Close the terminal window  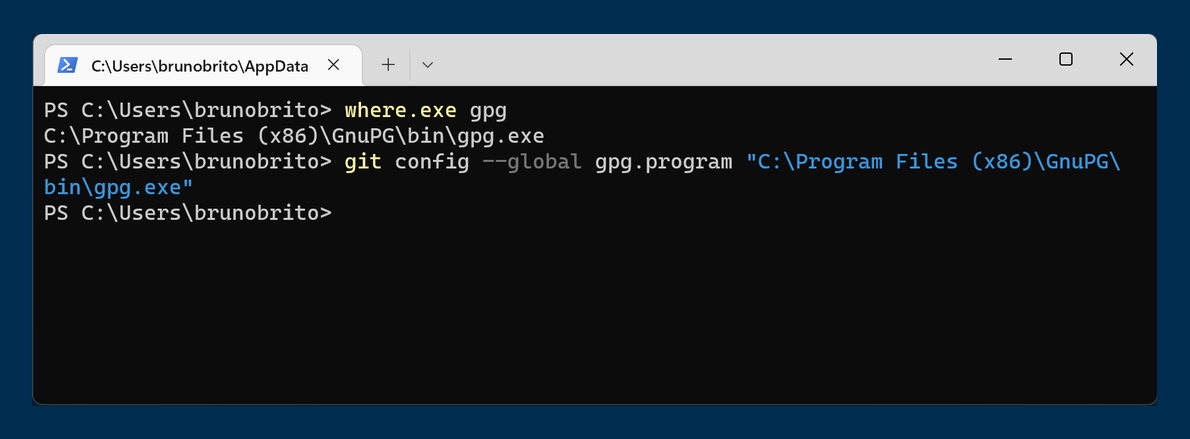tap(1127, 59)
